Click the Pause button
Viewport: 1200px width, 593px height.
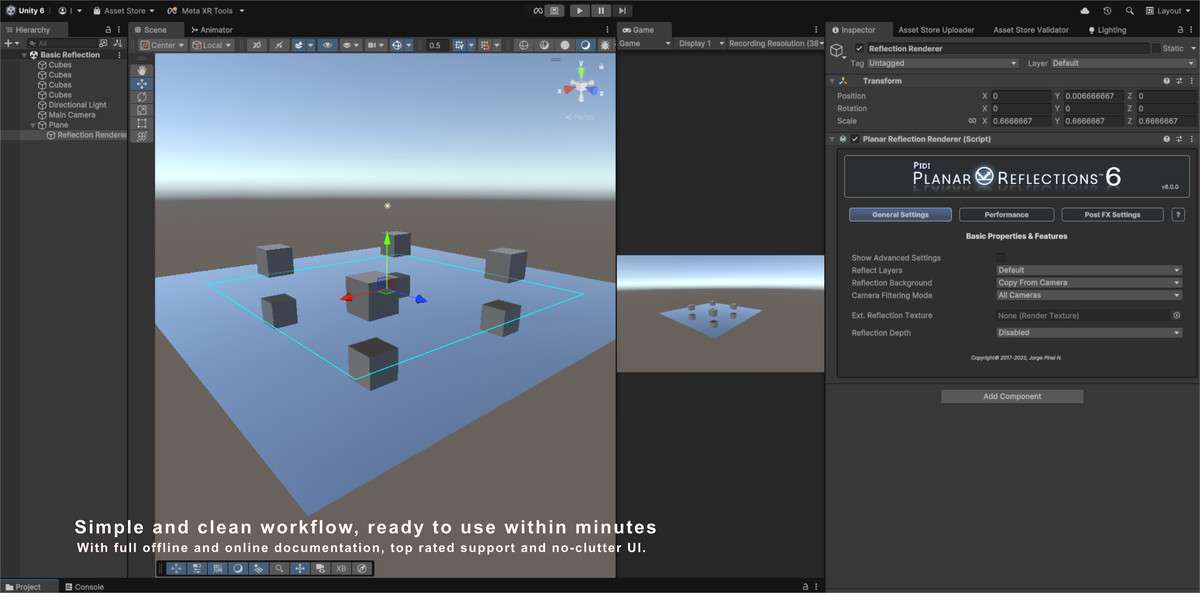click(x=601, y=10)
